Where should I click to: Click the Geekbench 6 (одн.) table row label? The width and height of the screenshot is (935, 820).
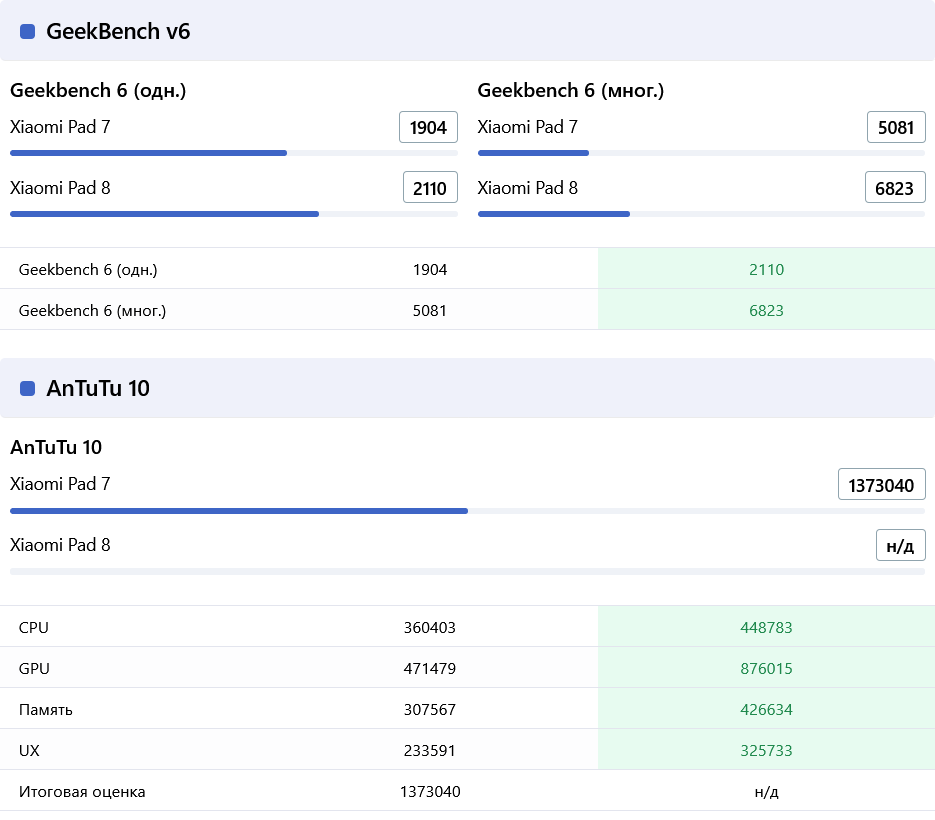[x=88, y=270]
